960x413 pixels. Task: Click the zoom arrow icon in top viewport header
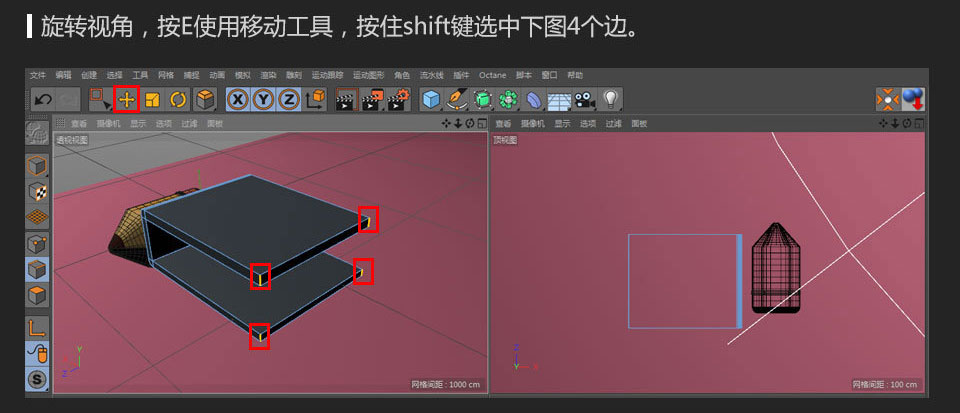click(895, 124)
